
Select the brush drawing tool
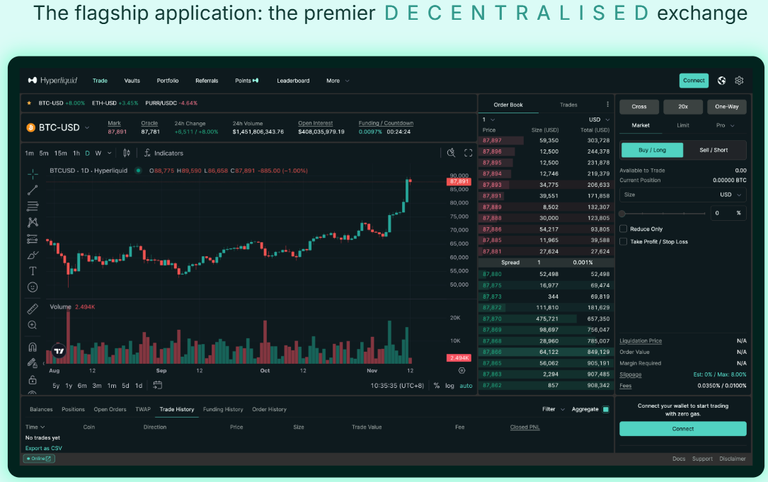(x=33, y=255)
